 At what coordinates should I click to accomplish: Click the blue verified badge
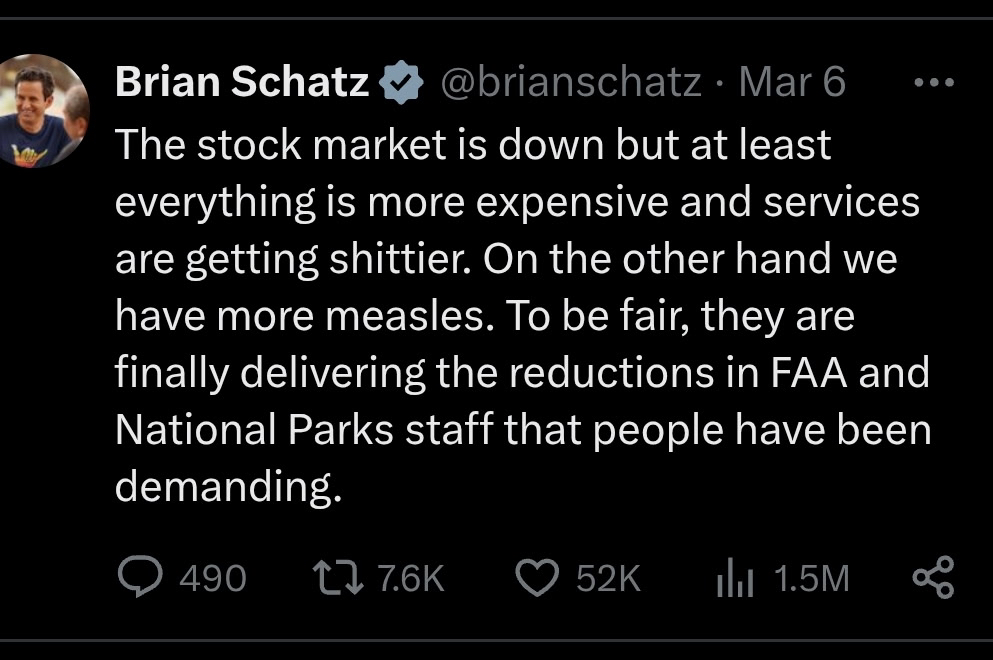[x=402, y=83]
